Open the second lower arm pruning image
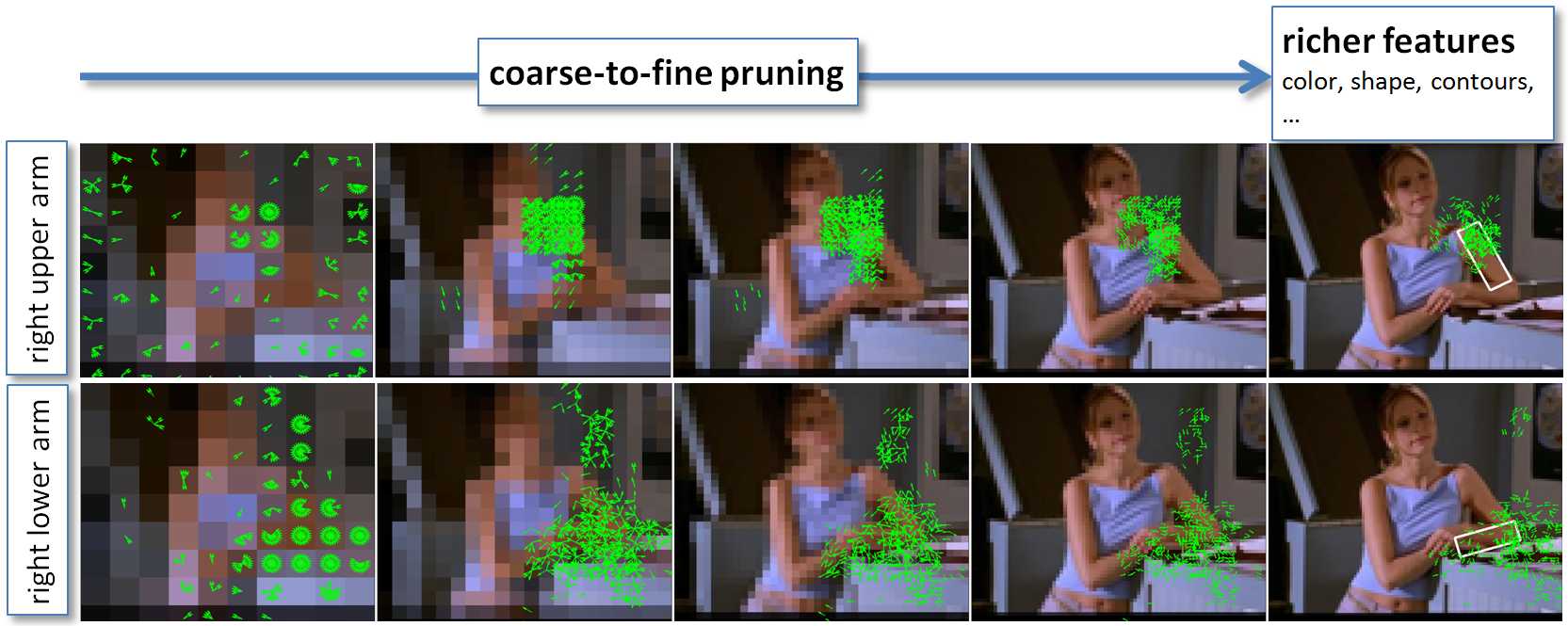This screenshot has height=626, width=1568. [x=524, y=502]
